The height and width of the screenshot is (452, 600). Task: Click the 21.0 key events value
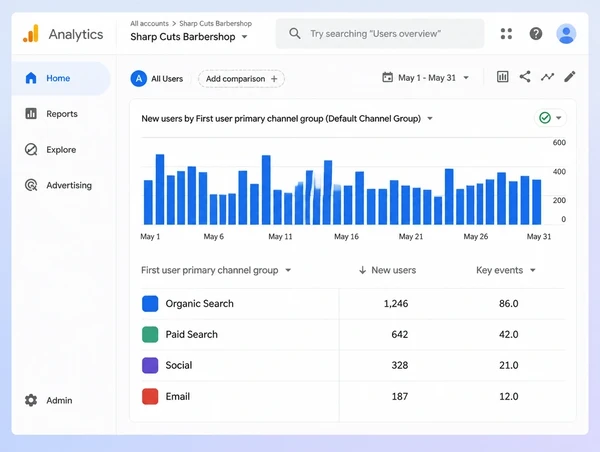coord(509,366)
